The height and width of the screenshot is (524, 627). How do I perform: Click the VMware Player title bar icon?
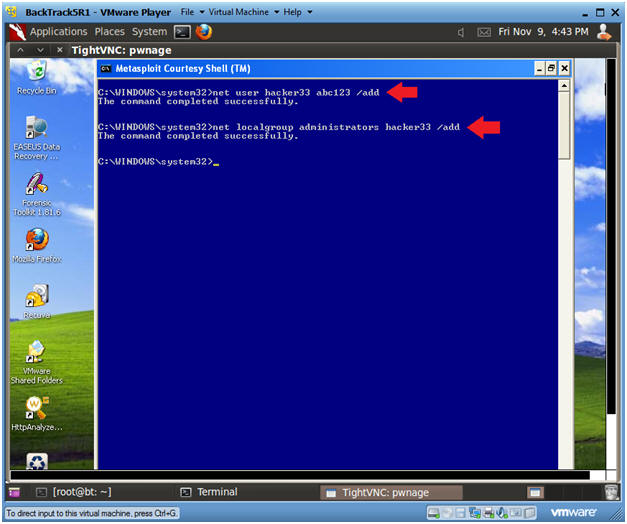12,12
